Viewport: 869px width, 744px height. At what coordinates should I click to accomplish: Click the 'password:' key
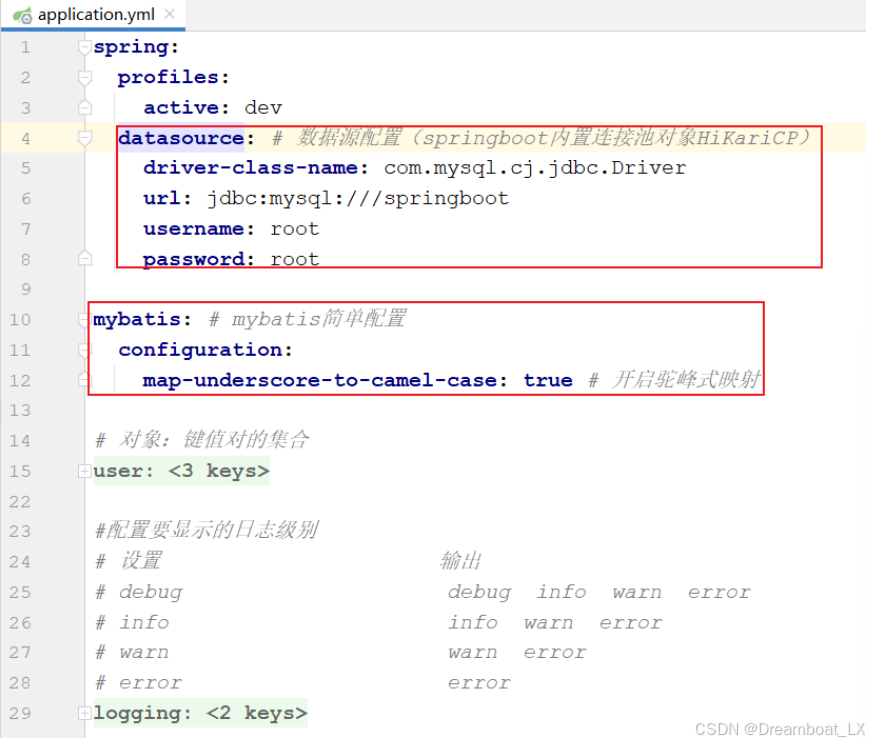198,259
